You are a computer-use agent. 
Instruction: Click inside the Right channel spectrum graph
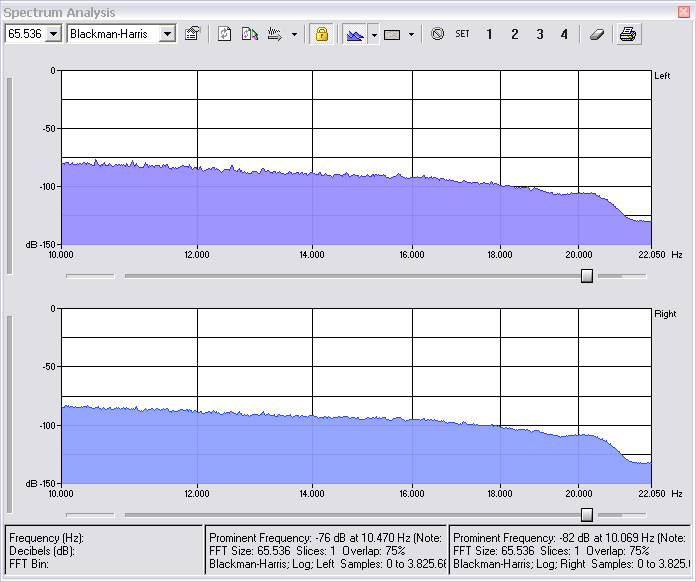pyautogui.click(x=356, y=396)
